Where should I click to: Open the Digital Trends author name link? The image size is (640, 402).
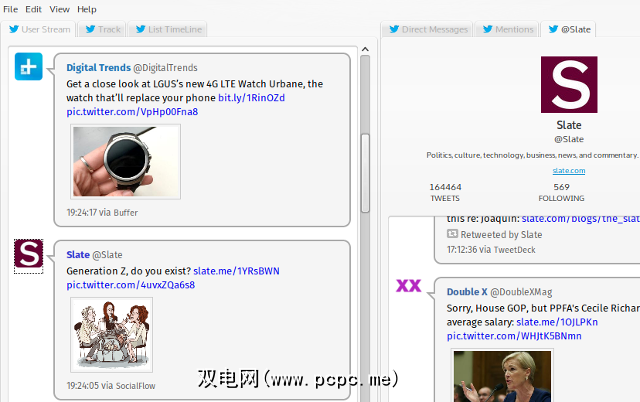98,68
